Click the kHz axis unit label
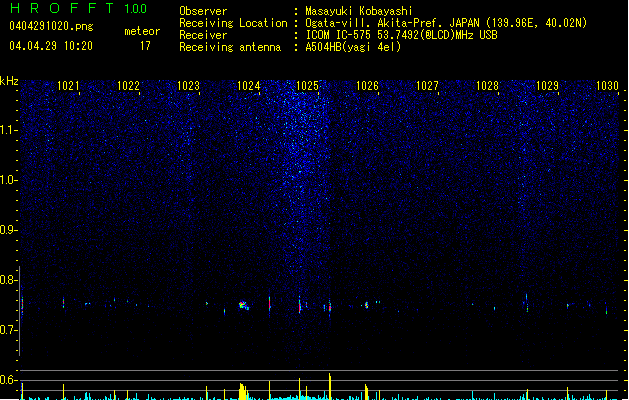Image resolution: width=629 pixels, height=400 pixels. coord(9,81)
